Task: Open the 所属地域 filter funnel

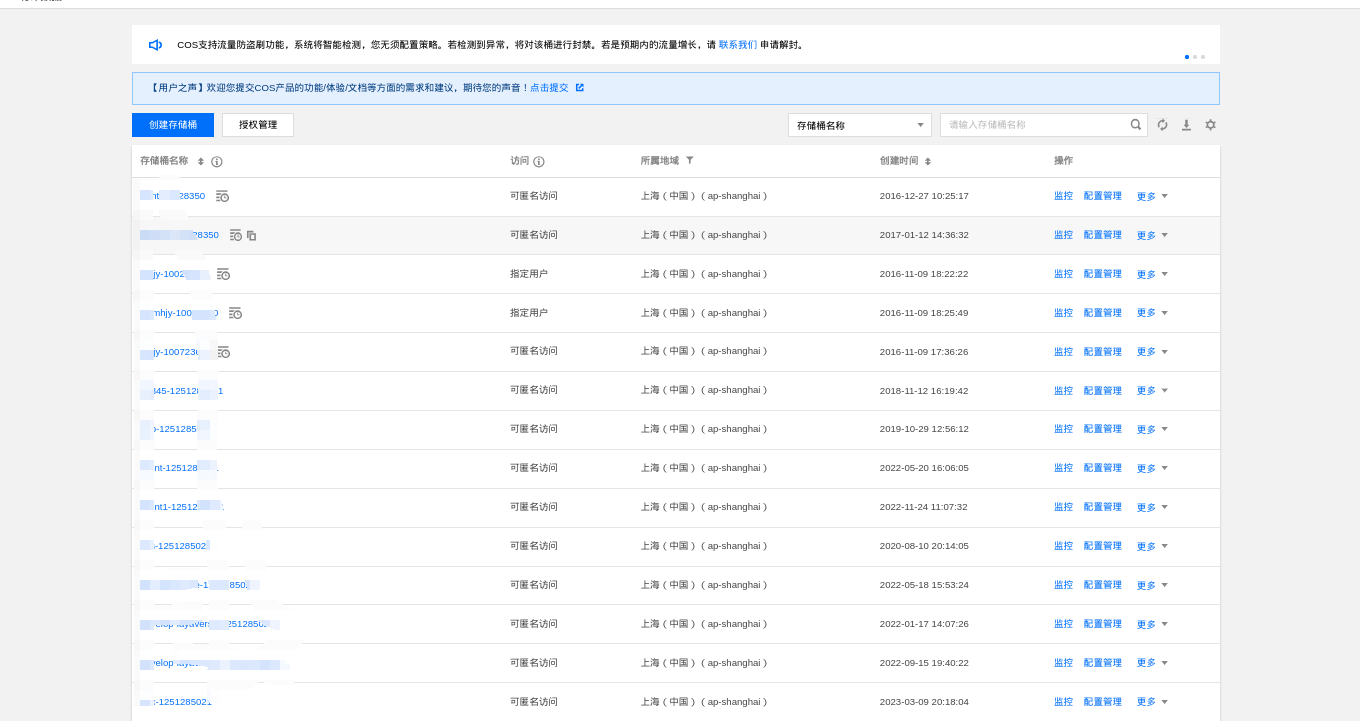Action: (690, 160)
